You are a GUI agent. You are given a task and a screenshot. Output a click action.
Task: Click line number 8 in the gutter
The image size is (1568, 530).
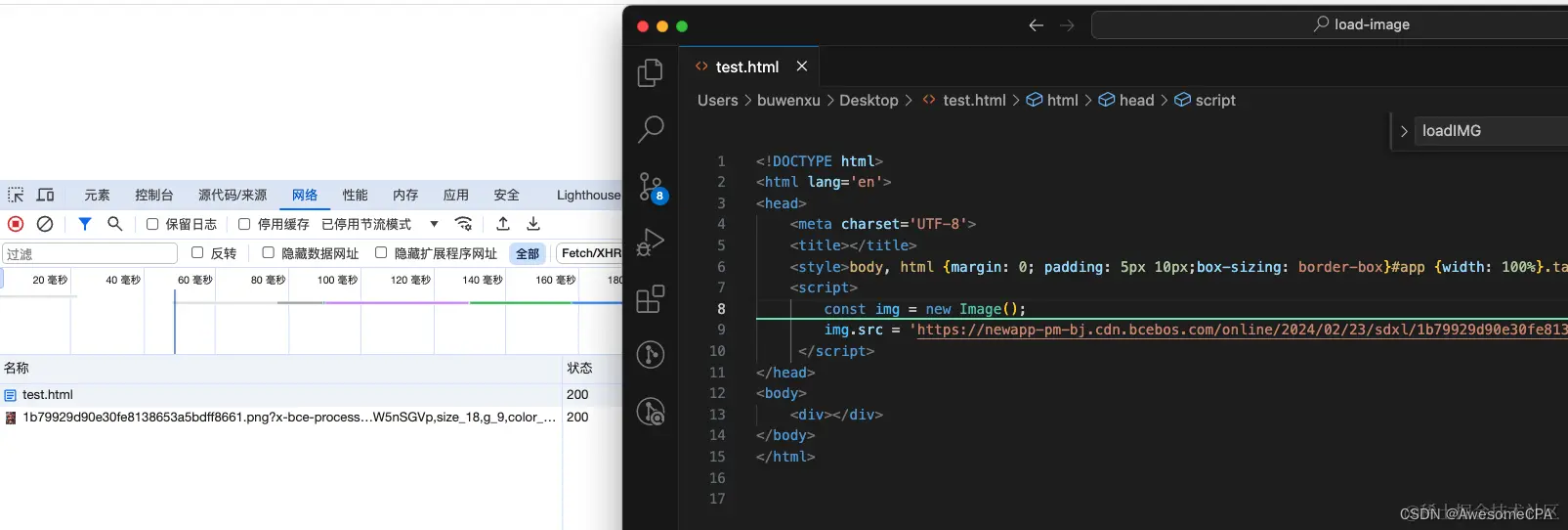721,309
